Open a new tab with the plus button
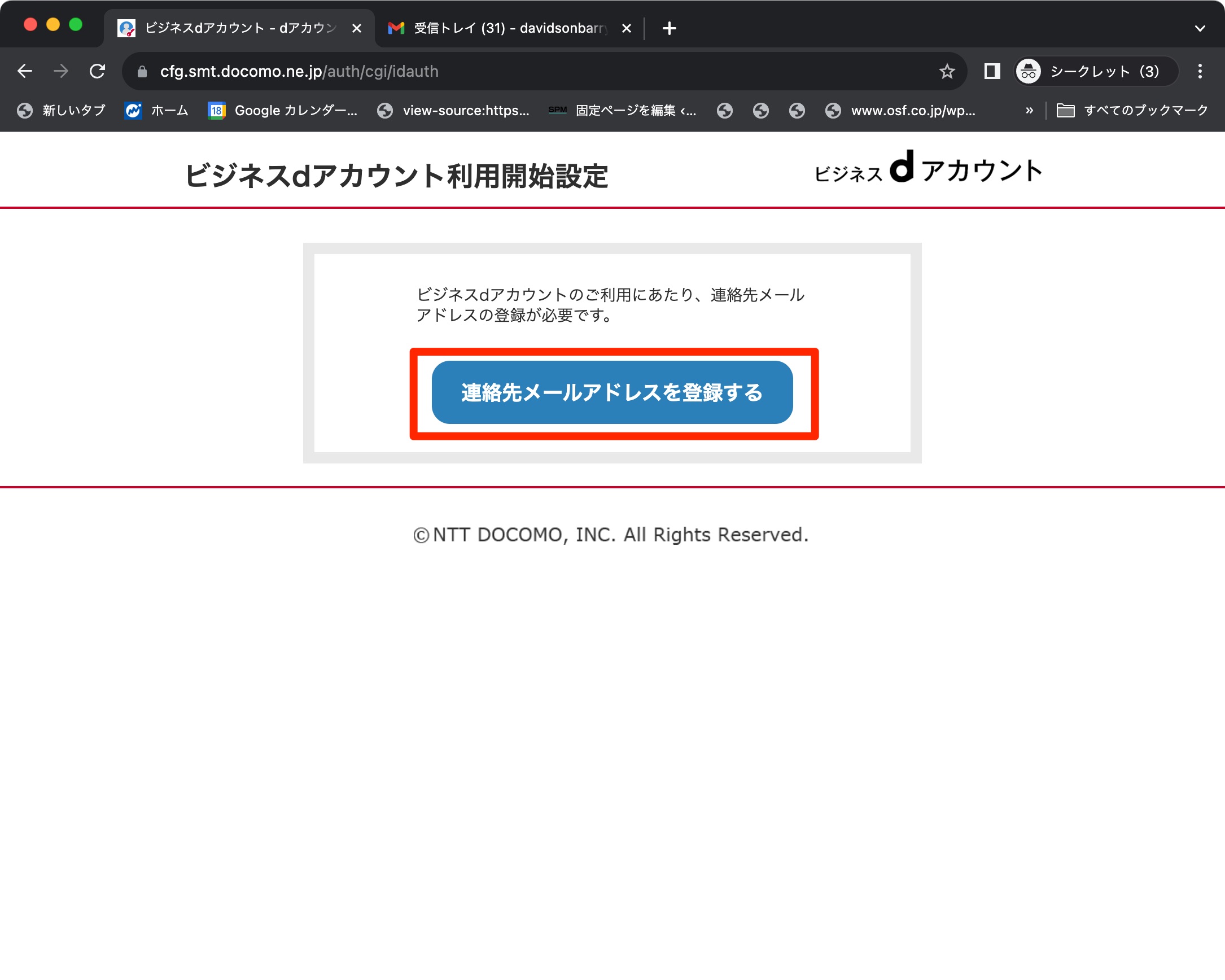The height and width of the screenshot is (980, 1225). click(x=670, y=28)
